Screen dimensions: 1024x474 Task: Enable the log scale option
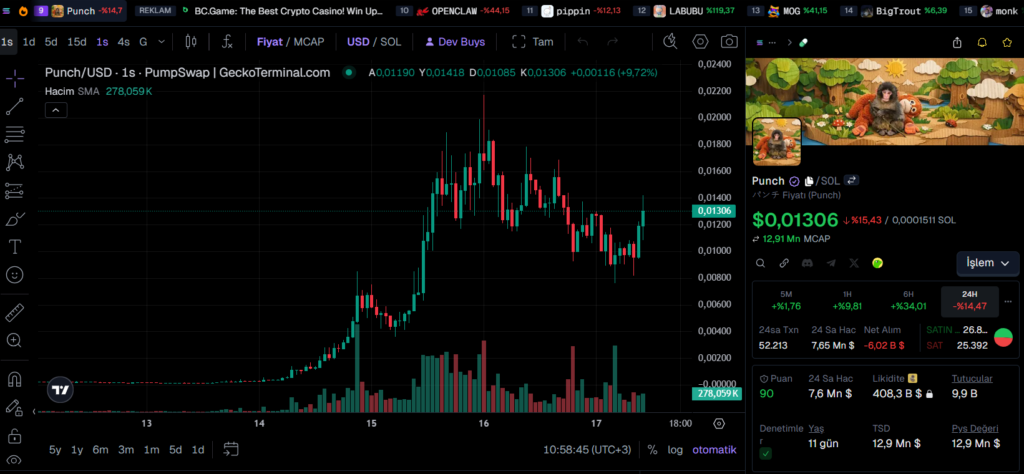(676, 449)
